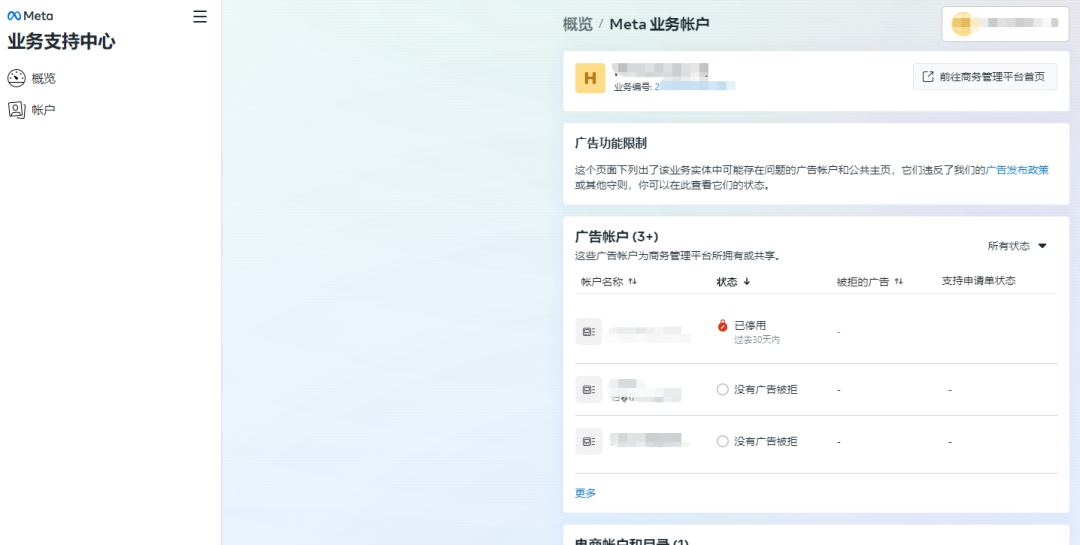
Task: Sort by 被拒的广告 column
Action: [869, 281]
